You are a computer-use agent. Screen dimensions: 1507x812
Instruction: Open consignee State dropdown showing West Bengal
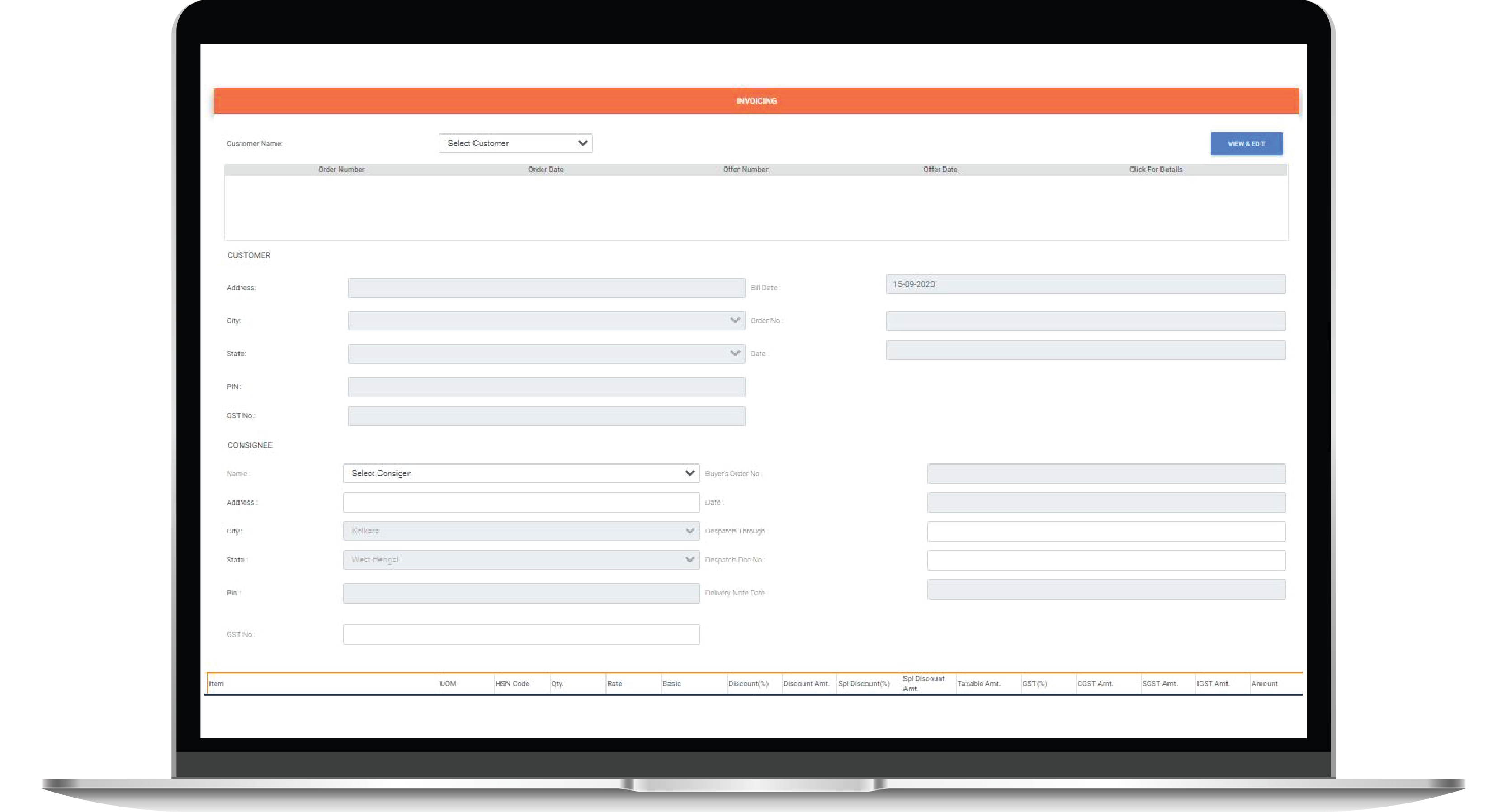click(521, 560)
